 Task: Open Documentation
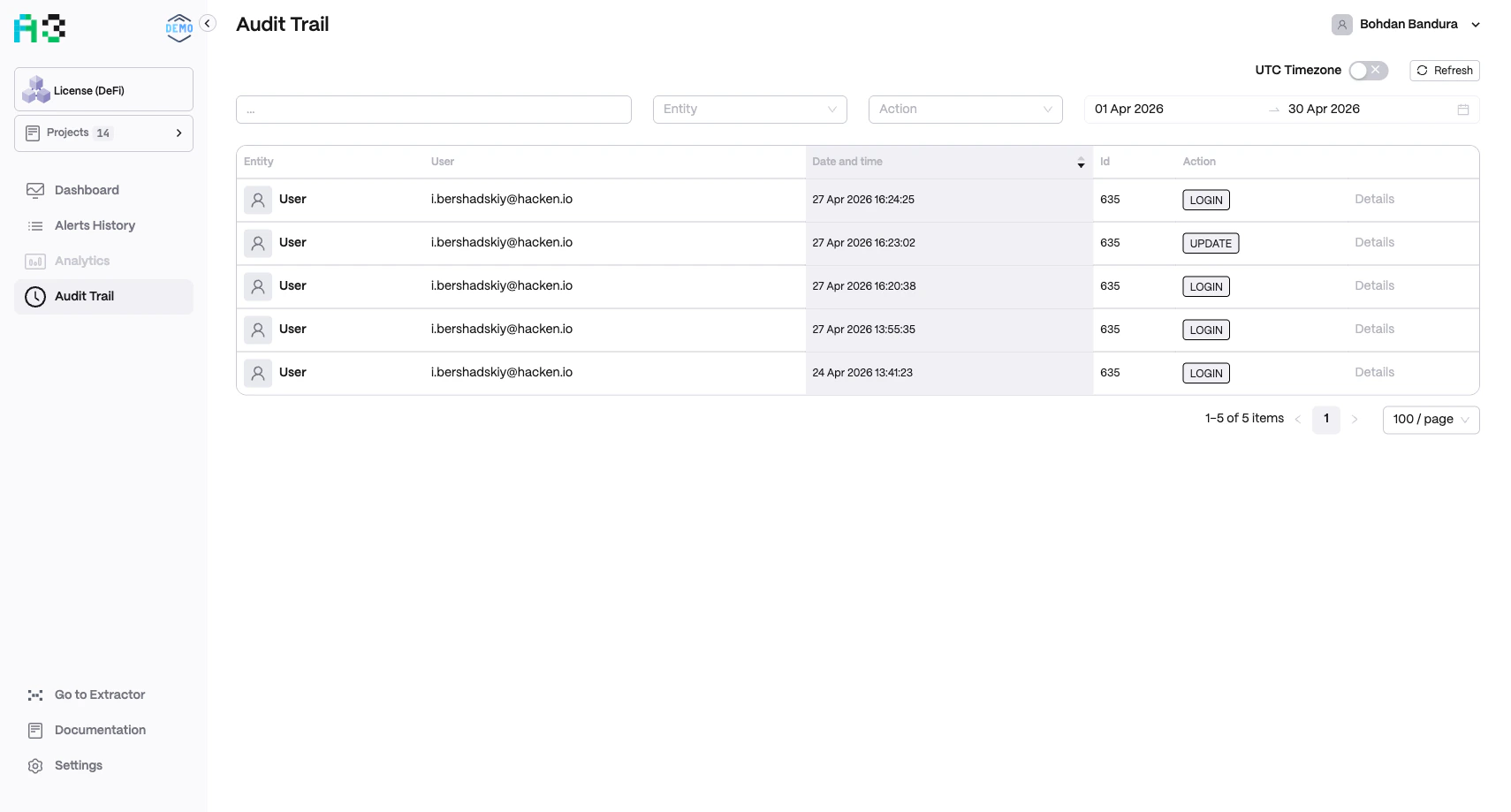(103, 730)
